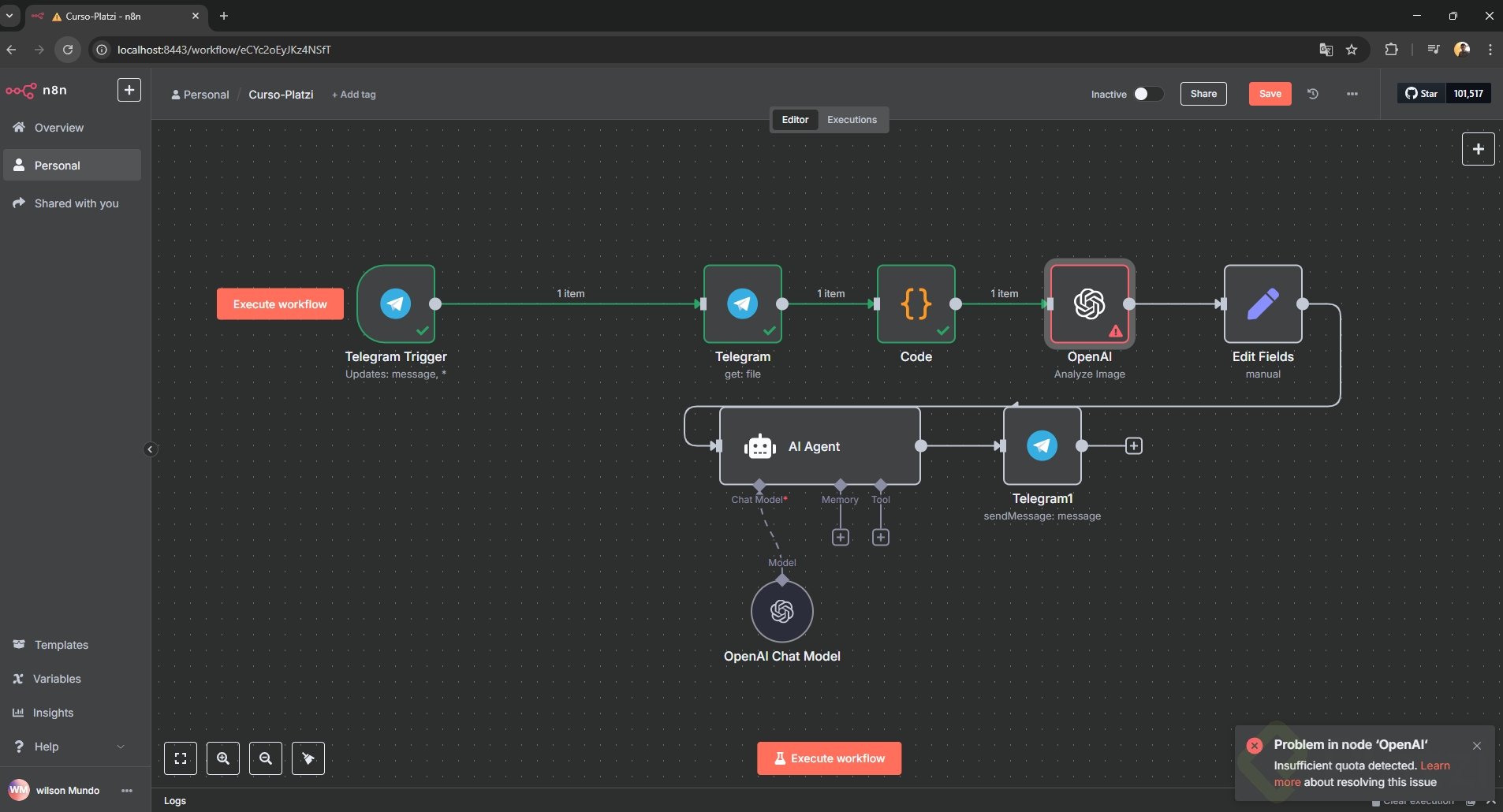Image resolution: width=1503 pixels, height=812 pixels.
Task: Reload the browser page
Action: point(68,50)
